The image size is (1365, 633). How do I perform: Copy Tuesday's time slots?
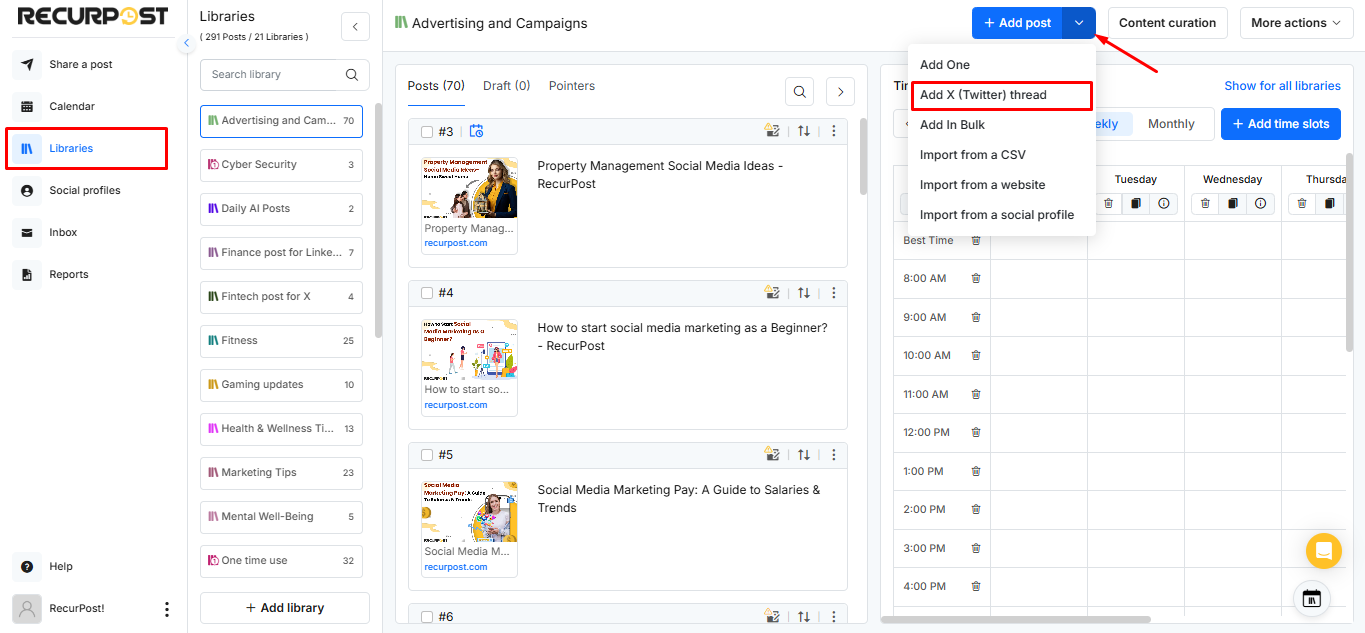[x=1136, y=203]
